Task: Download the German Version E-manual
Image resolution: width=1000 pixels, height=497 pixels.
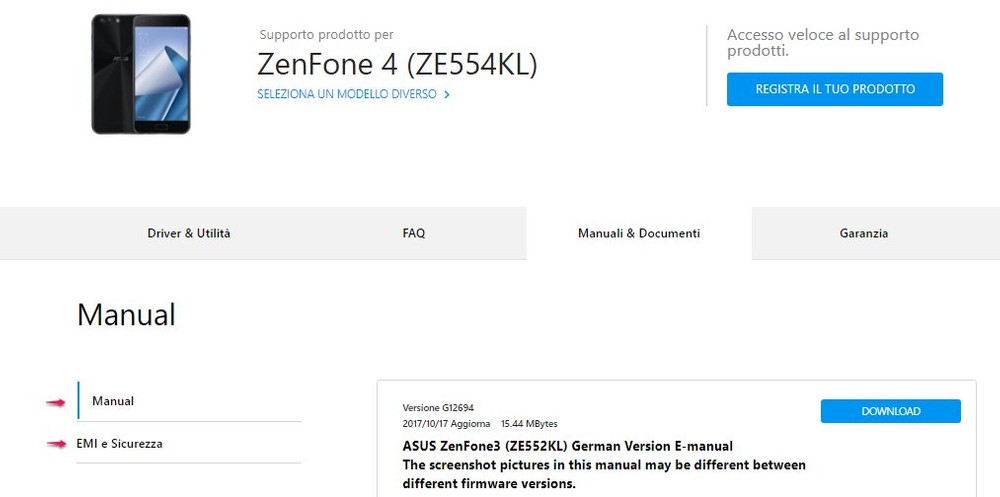Action: (890, 412)
